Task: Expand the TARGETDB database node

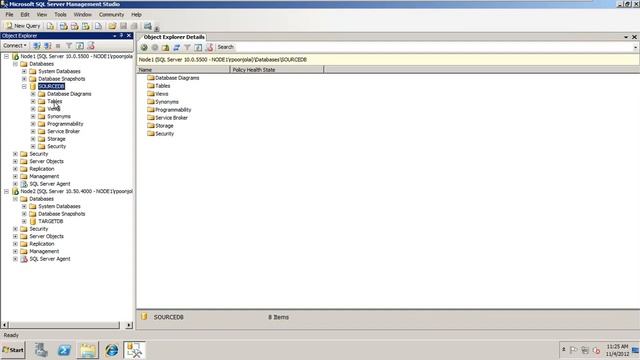Action: (x=24, y=221)
